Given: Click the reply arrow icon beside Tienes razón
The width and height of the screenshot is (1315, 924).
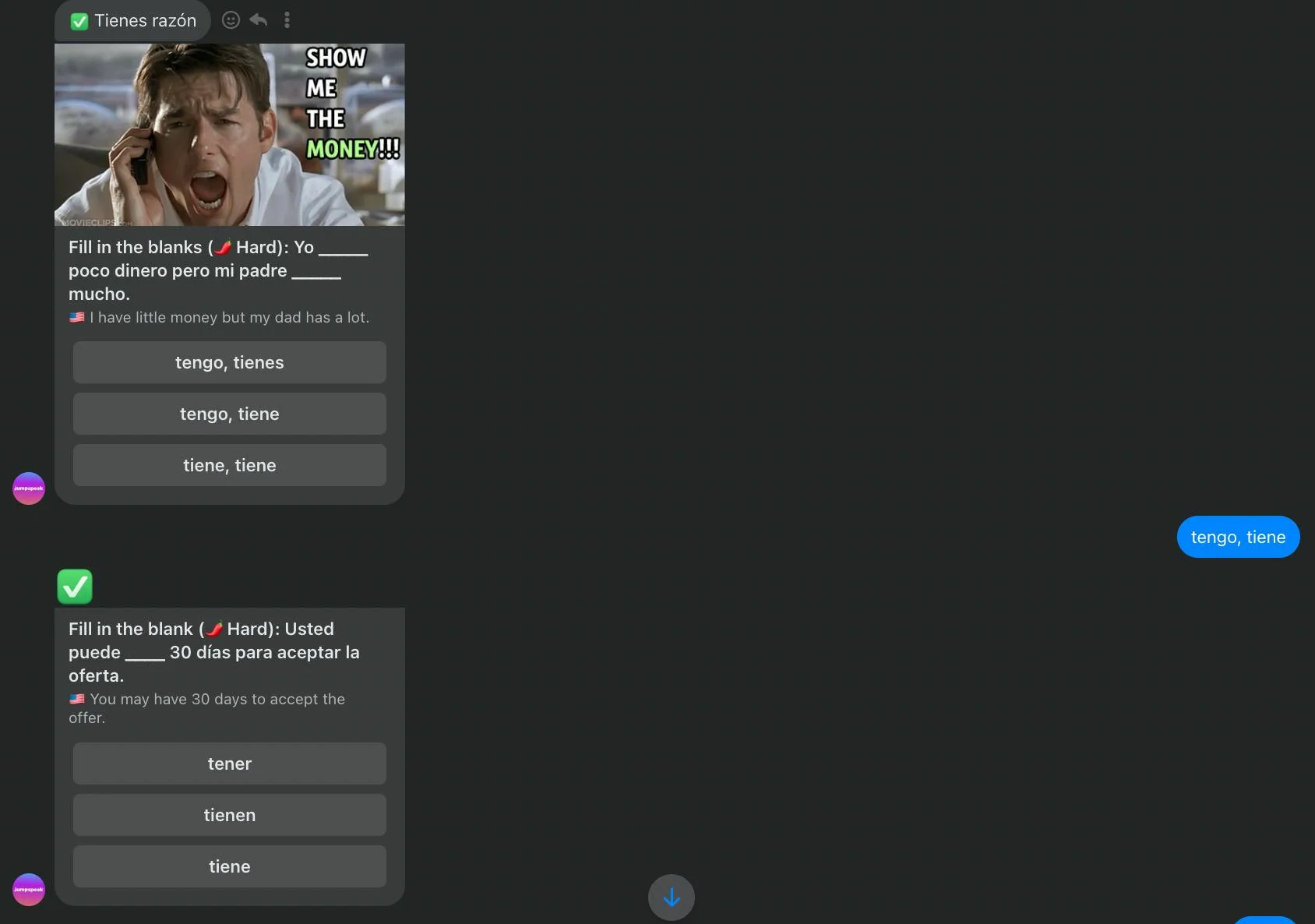Looking at the screenshot, I should [259, 20].
